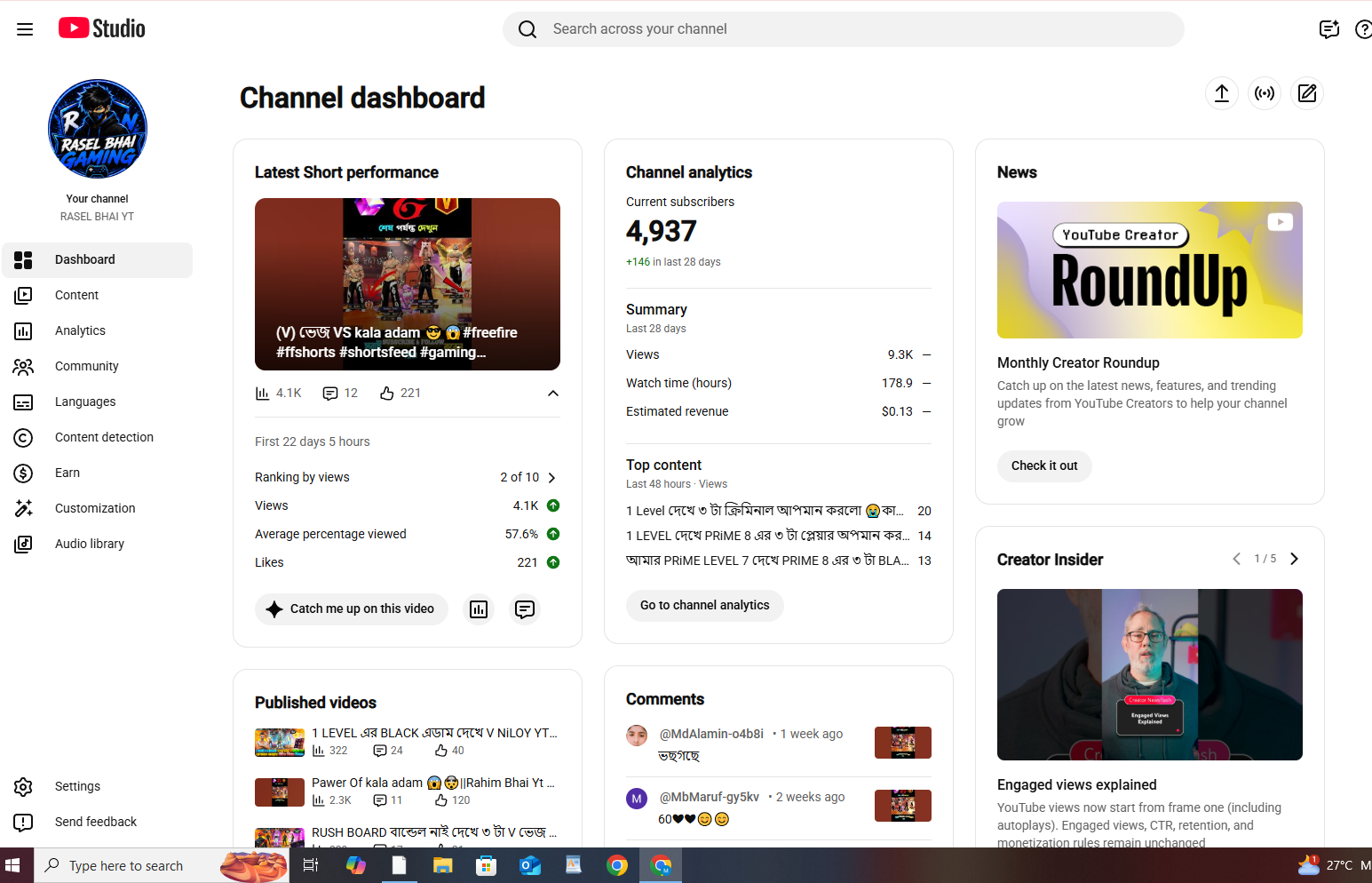Screen dimensions: 1372x883
Task: Collapse the latest Short performance details
Action: 553,394
